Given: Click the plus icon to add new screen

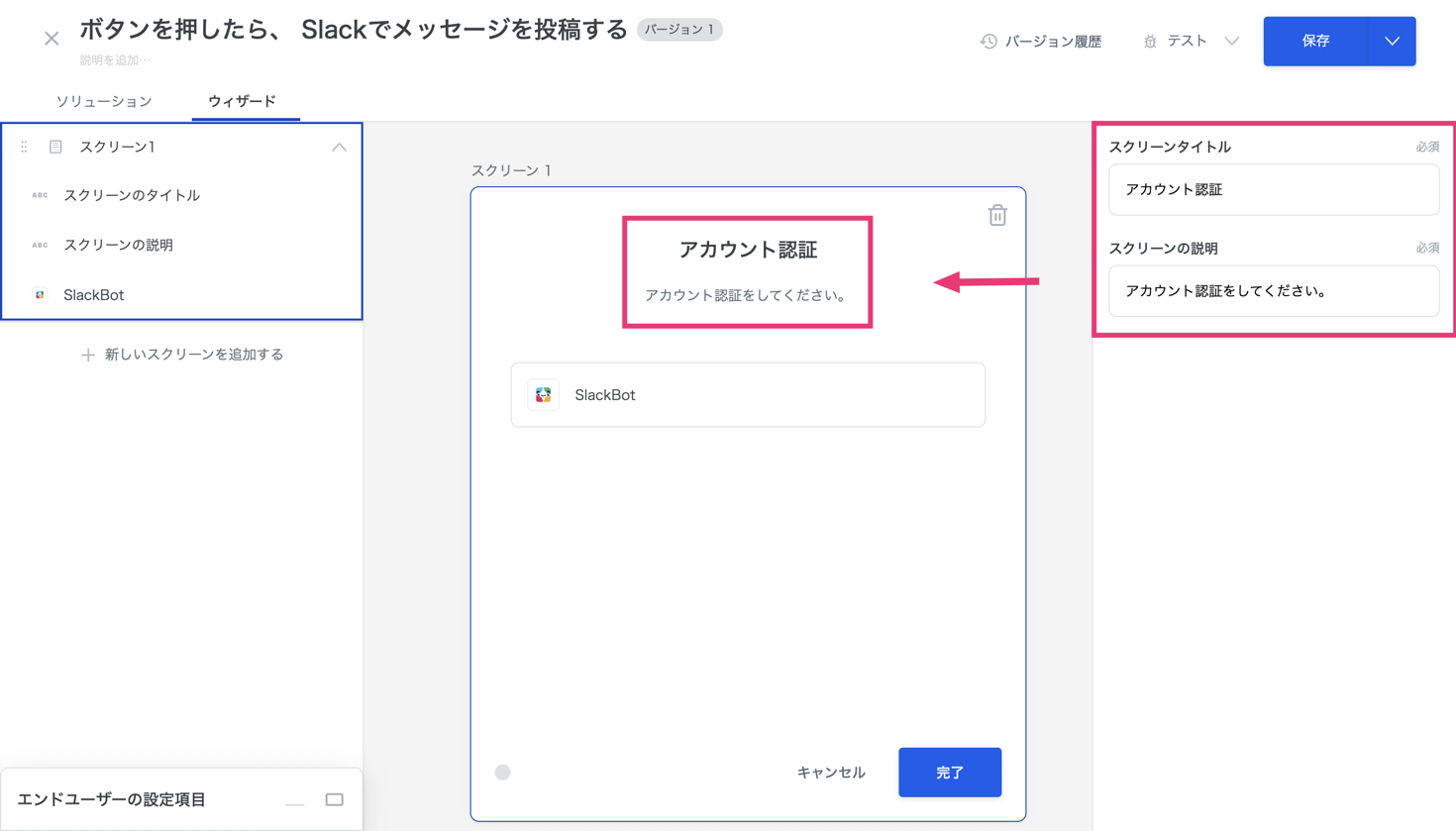Looking at the screenshot, I should (88, 355).
